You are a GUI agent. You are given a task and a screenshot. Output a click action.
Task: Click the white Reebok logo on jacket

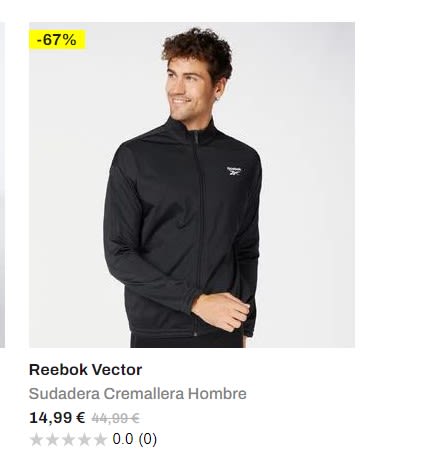pyautogui.click(x=234, y=171)
